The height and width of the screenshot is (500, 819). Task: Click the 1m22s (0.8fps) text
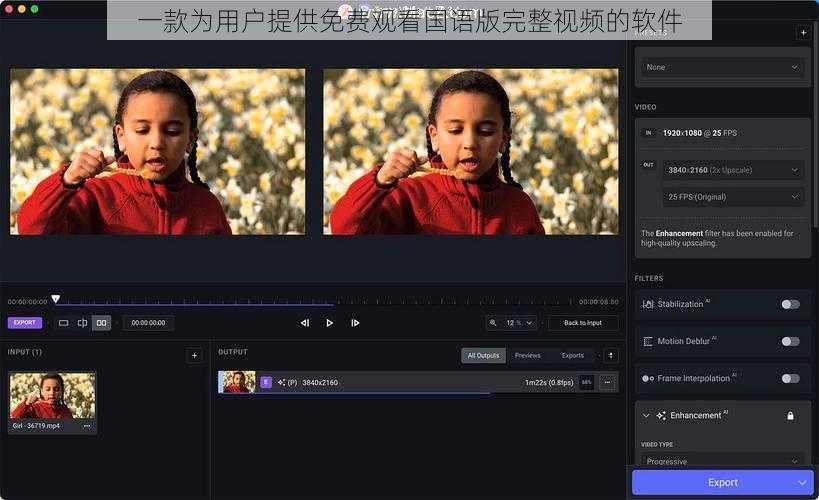pyautogui.click(x=549, y=382)
